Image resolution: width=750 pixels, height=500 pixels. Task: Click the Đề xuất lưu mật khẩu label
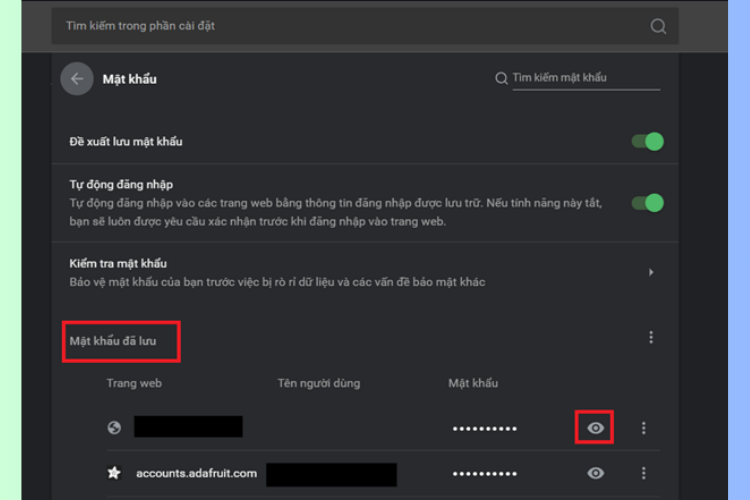(x=126, y=142)
